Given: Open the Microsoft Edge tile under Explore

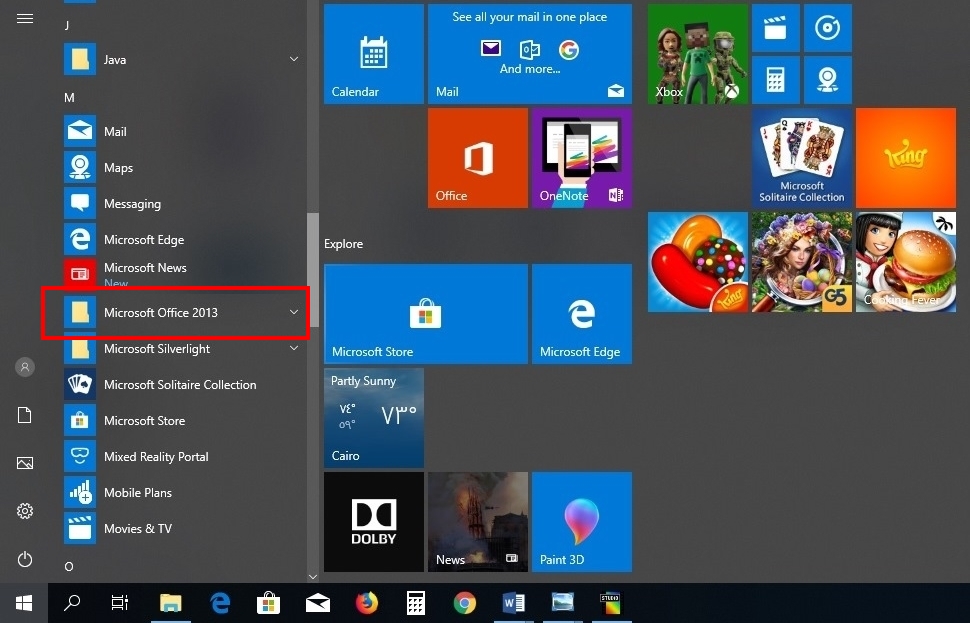Looking at the screenshot, I should click(582, 314).
